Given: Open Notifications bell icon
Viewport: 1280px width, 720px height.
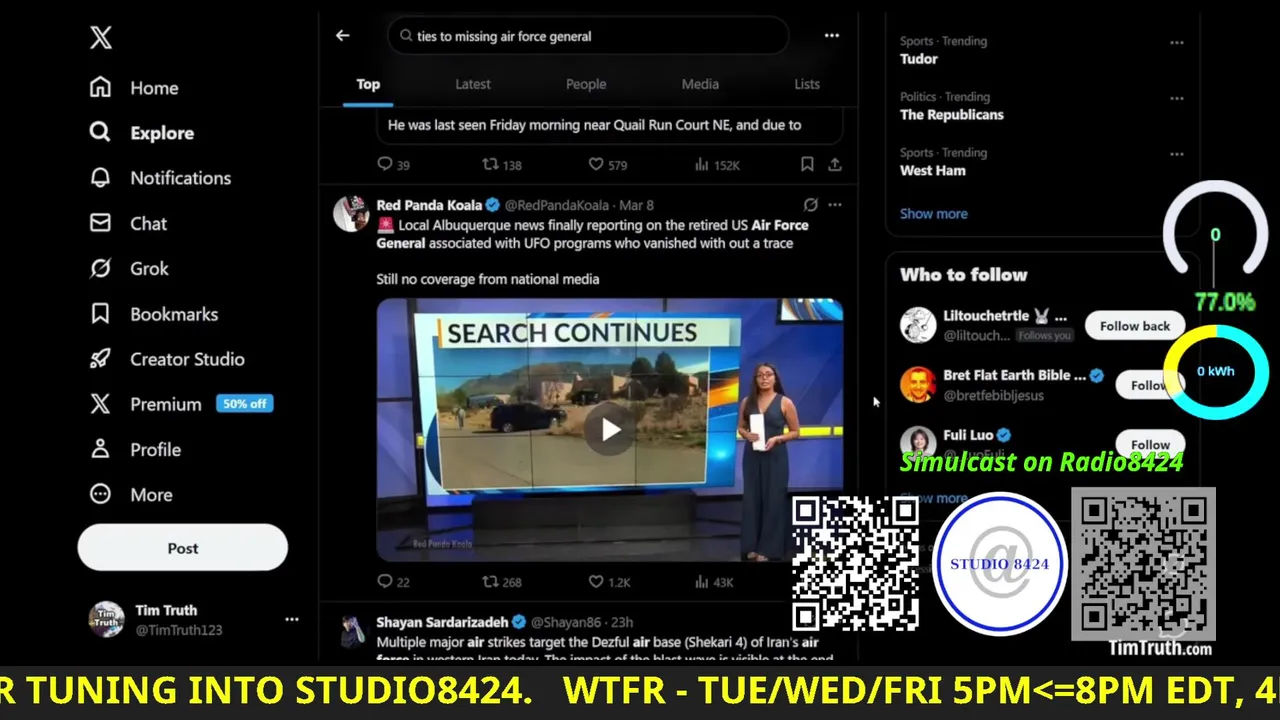Looking at the screenshot, I should click(x=100, y=178).
